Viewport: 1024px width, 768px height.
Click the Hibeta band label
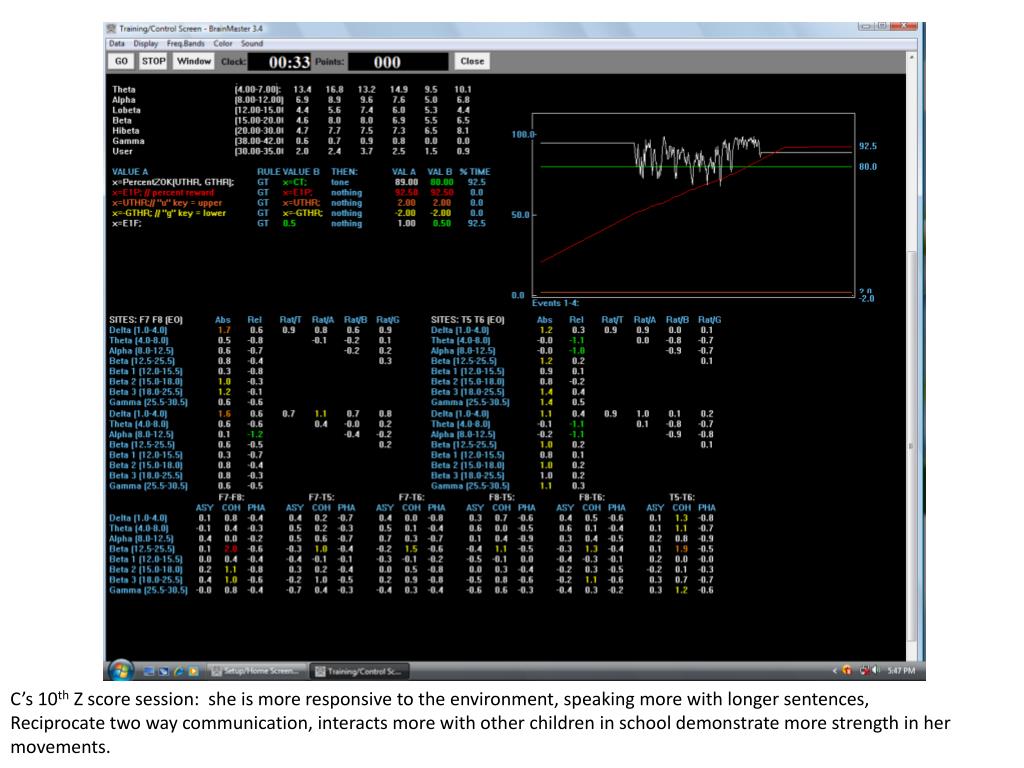(125, 131)
